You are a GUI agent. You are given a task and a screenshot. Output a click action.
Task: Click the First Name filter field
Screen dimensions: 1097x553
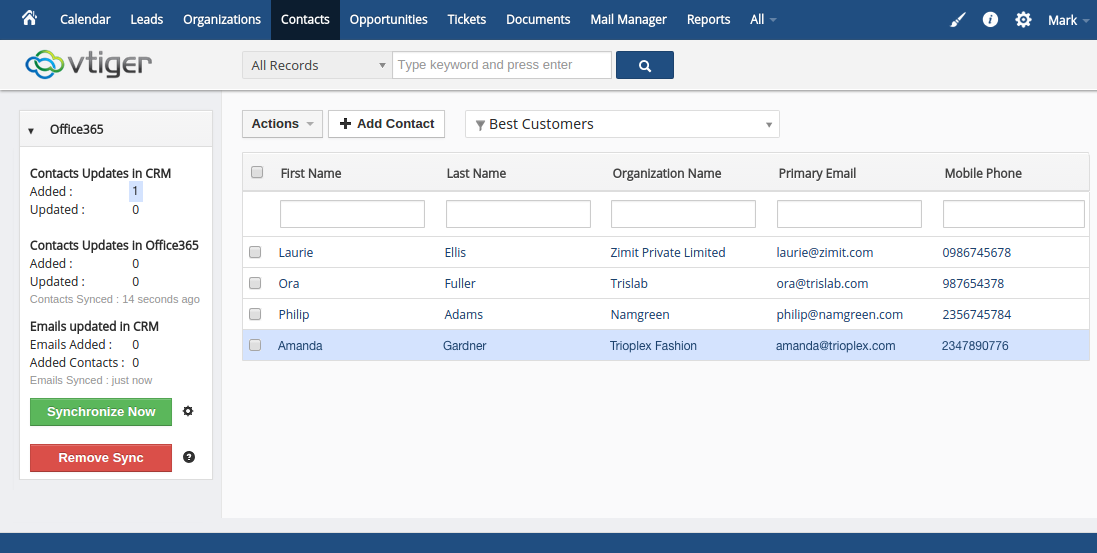click(352, 214)
